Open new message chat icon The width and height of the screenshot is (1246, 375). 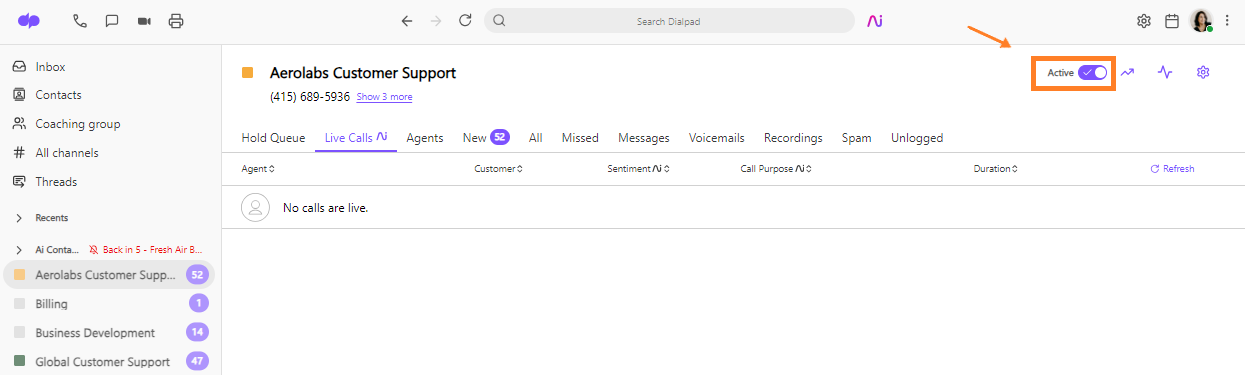(x=112, y=20)
